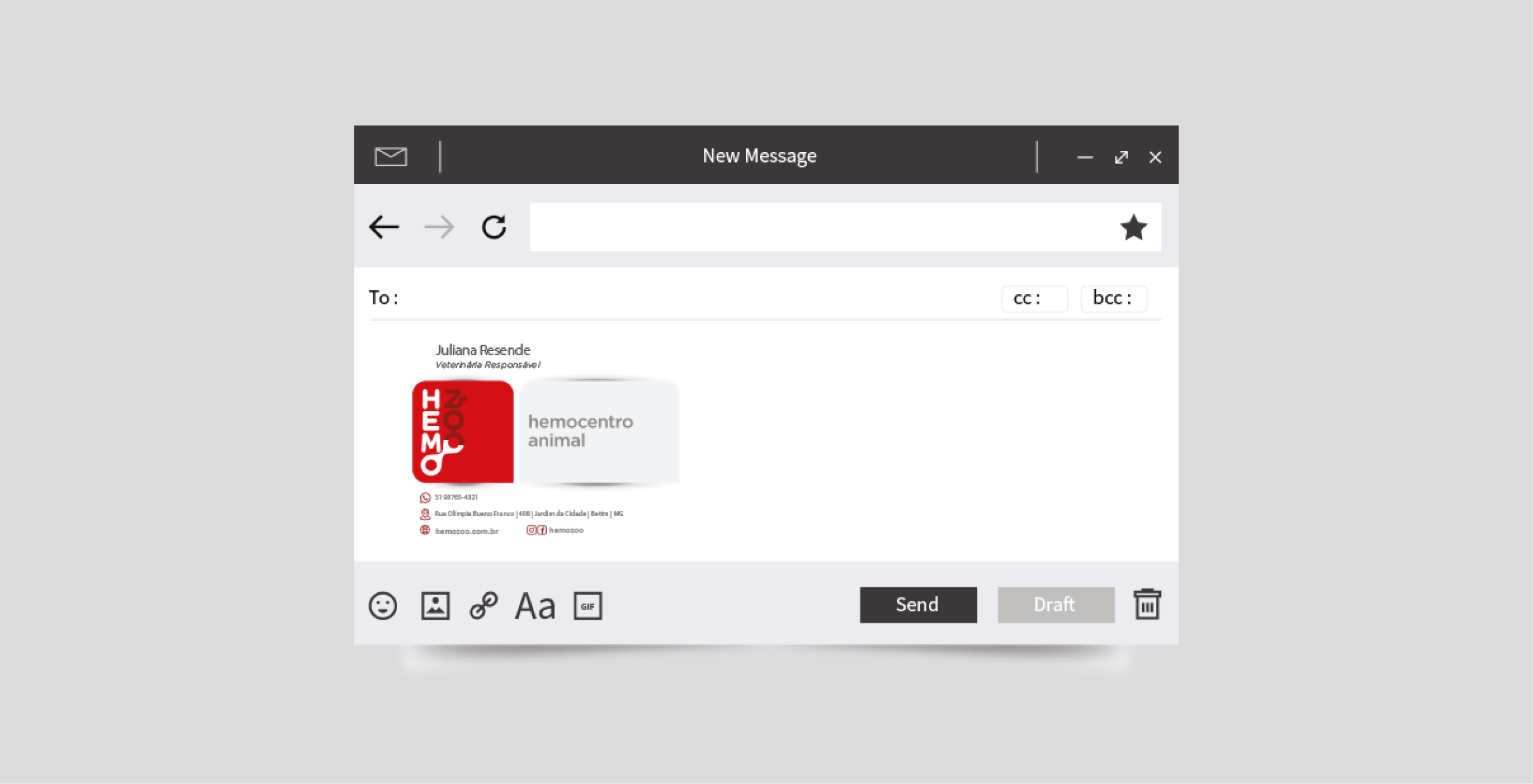Bookmark with the star icon
Screen dimensions: 1533x784
pyautogui.click(x=1133, y=228)
